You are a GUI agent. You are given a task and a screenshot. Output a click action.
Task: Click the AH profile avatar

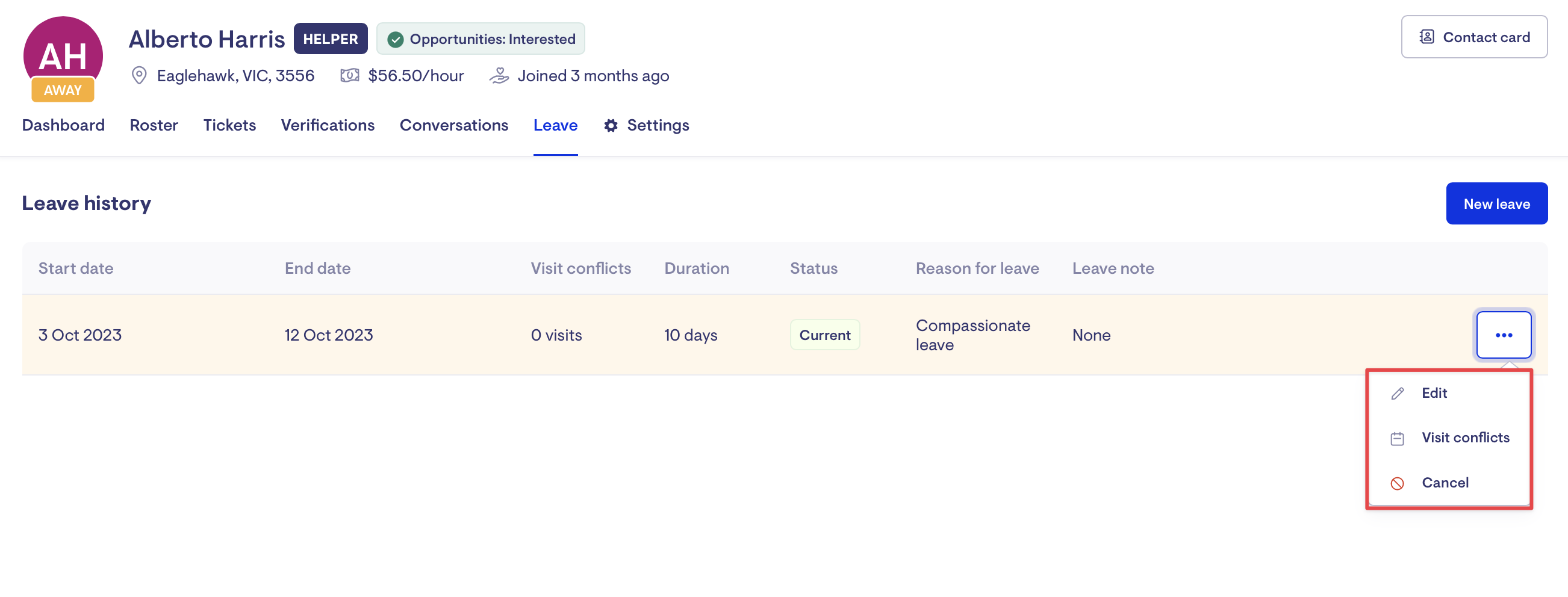pyautogui.click(x=63, y=54)
